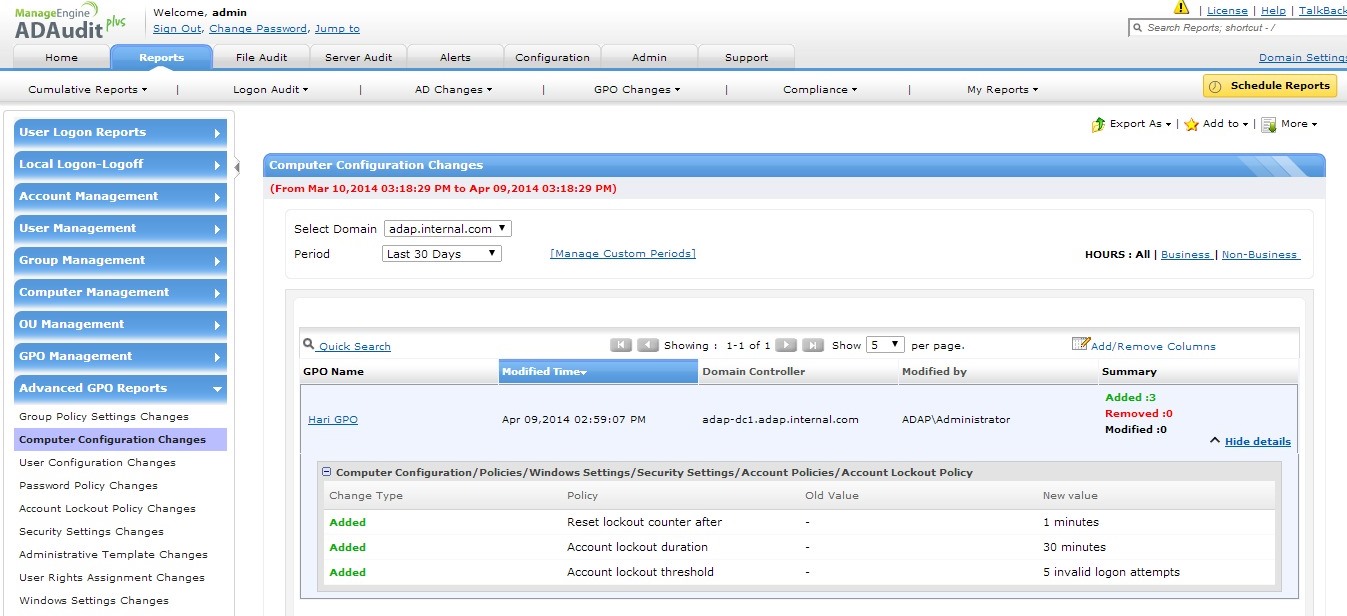Click the next page arrow icon
This screenshot has width=1347, height=616.
coord(786,345)
